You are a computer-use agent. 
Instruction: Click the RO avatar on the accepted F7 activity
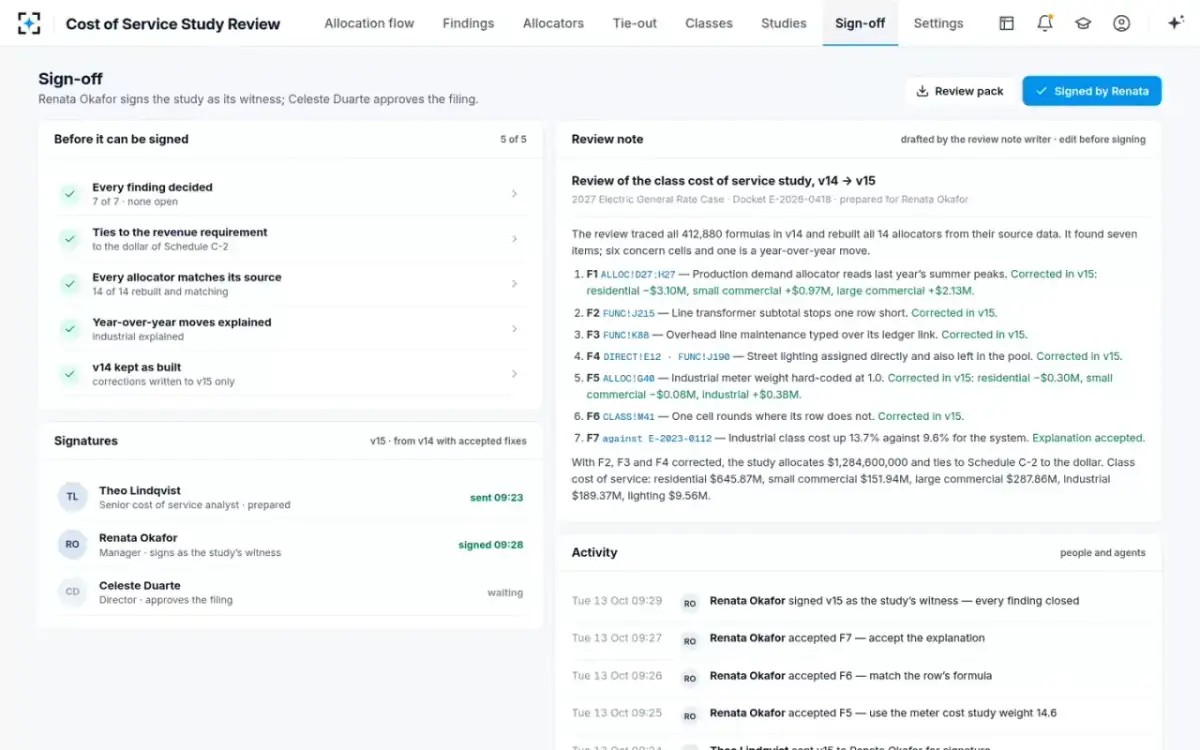[x=690, y=640]
